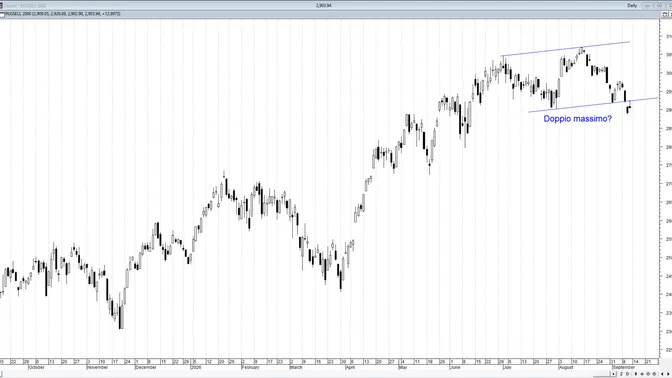Collapse the inner chart pane button
The width and height of the screenshot is (672, 378).
point(664,14)
